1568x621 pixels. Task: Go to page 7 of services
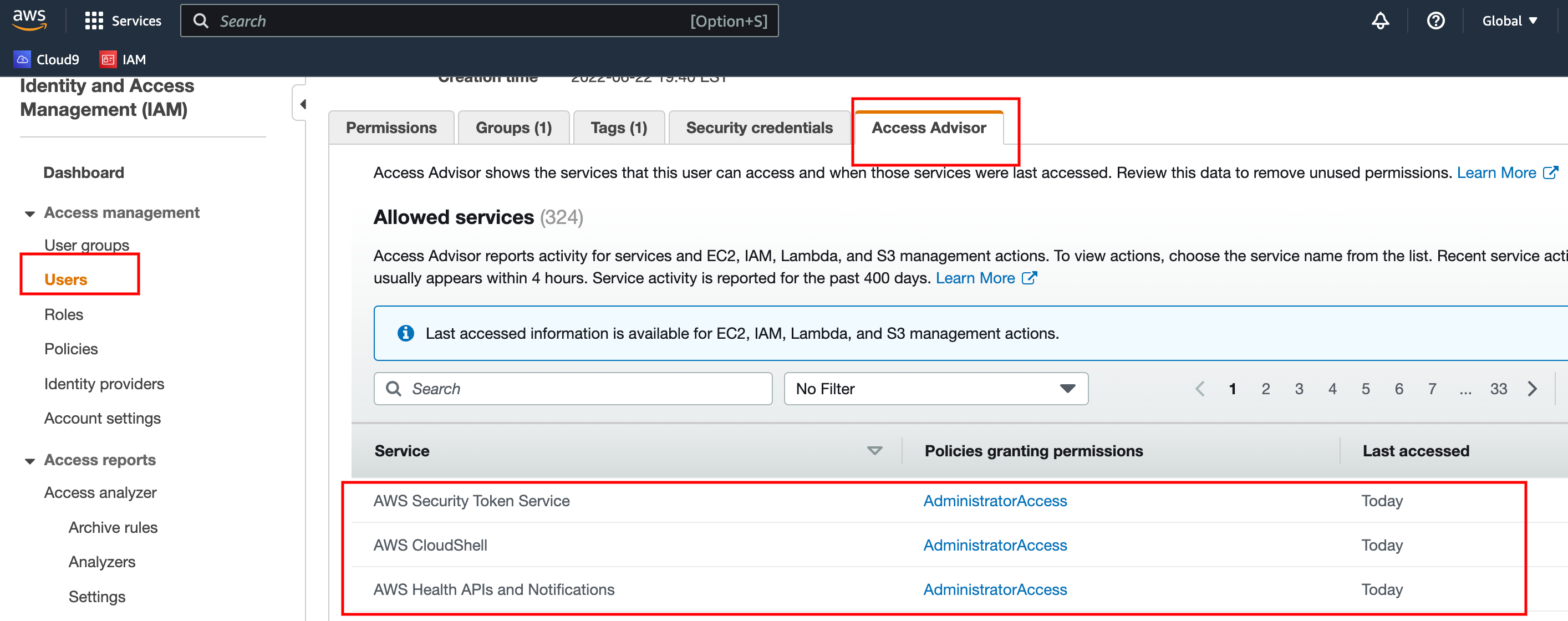click(1432, 389)
